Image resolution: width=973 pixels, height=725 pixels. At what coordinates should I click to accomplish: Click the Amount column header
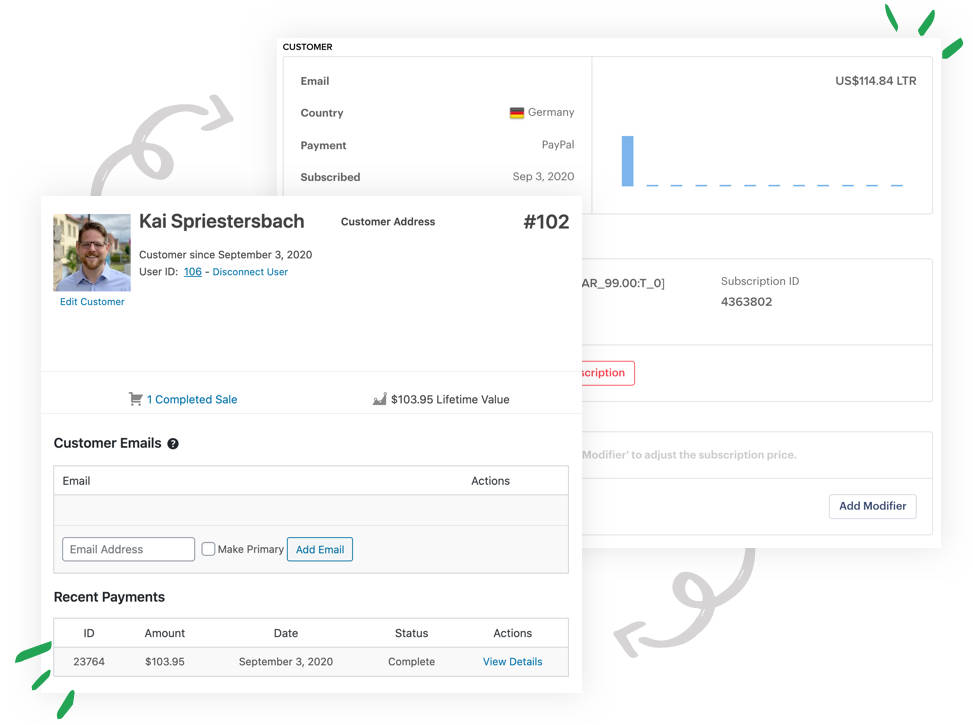[x=164, y=633]
